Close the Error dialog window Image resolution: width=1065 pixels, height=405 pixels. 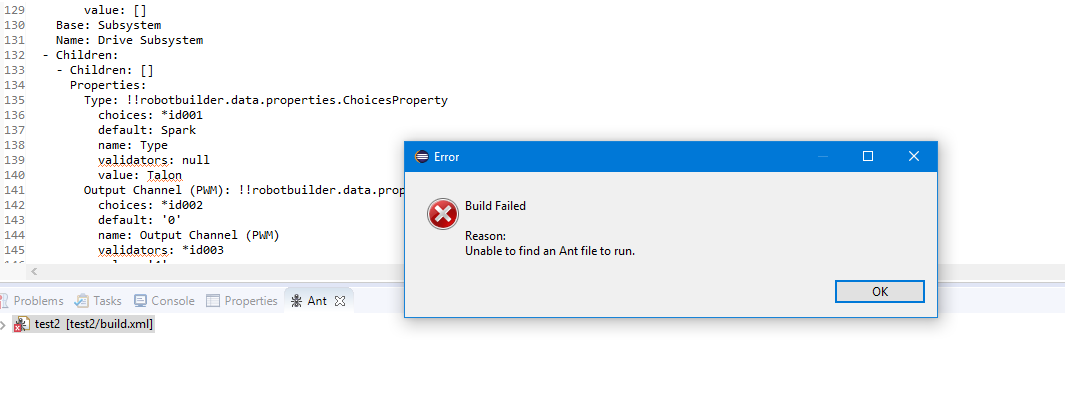click(914, 156)
